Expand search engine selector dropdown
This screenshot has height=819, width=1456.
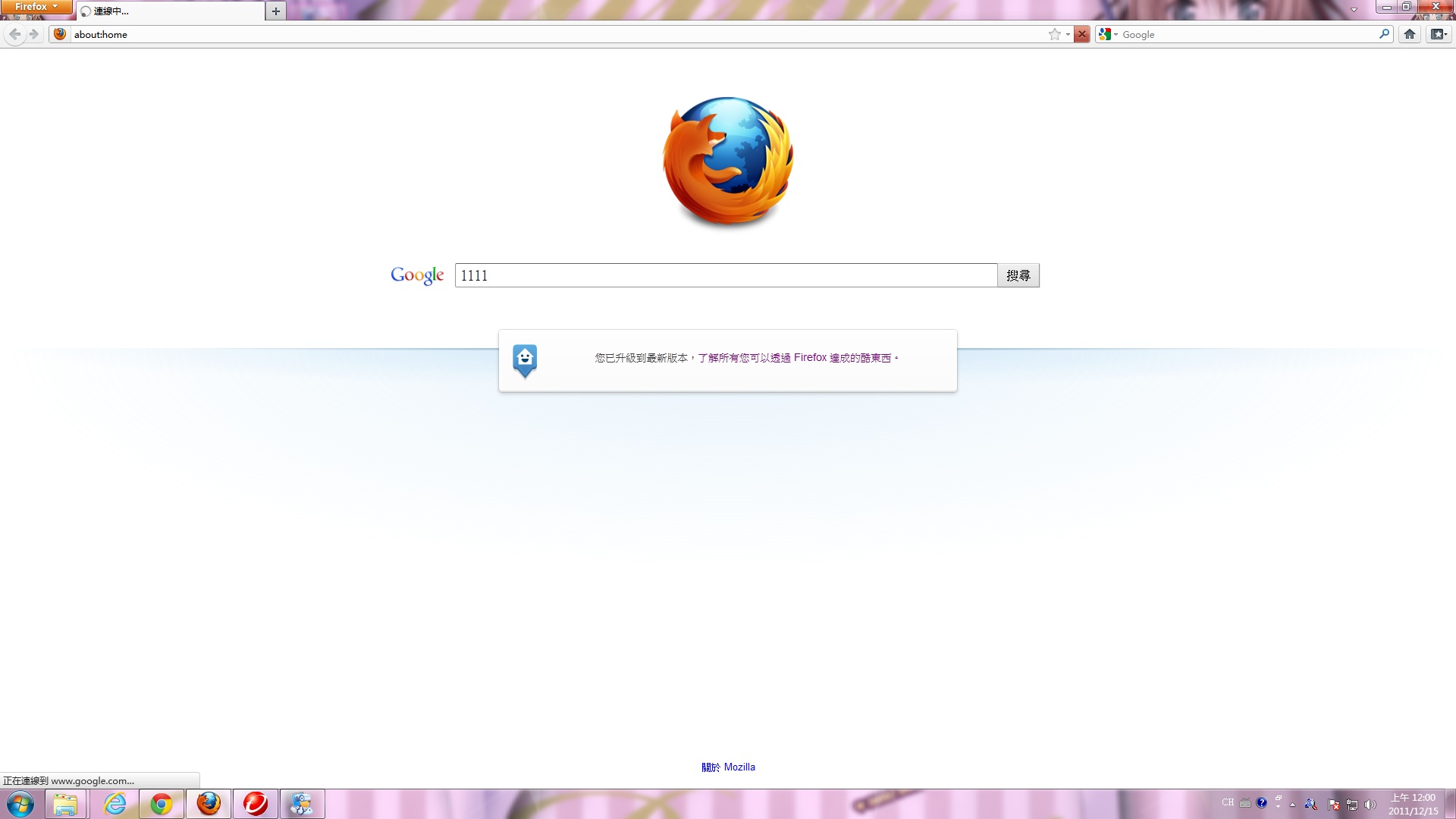coord(1108,34)
